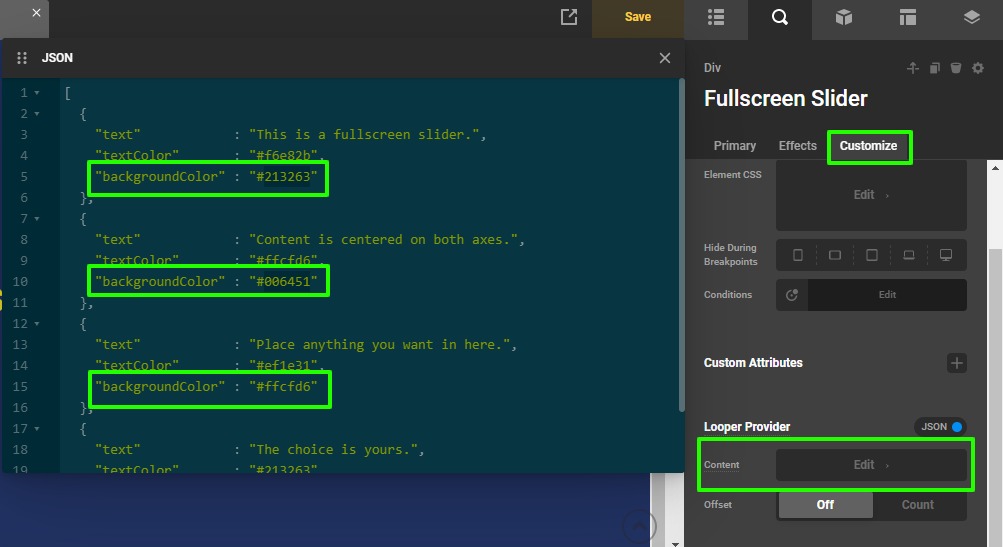The image size is (1003, 547).
Task: Open the Inspector magnifier tab
Action: pyautogui.click(x=779, y=17)
